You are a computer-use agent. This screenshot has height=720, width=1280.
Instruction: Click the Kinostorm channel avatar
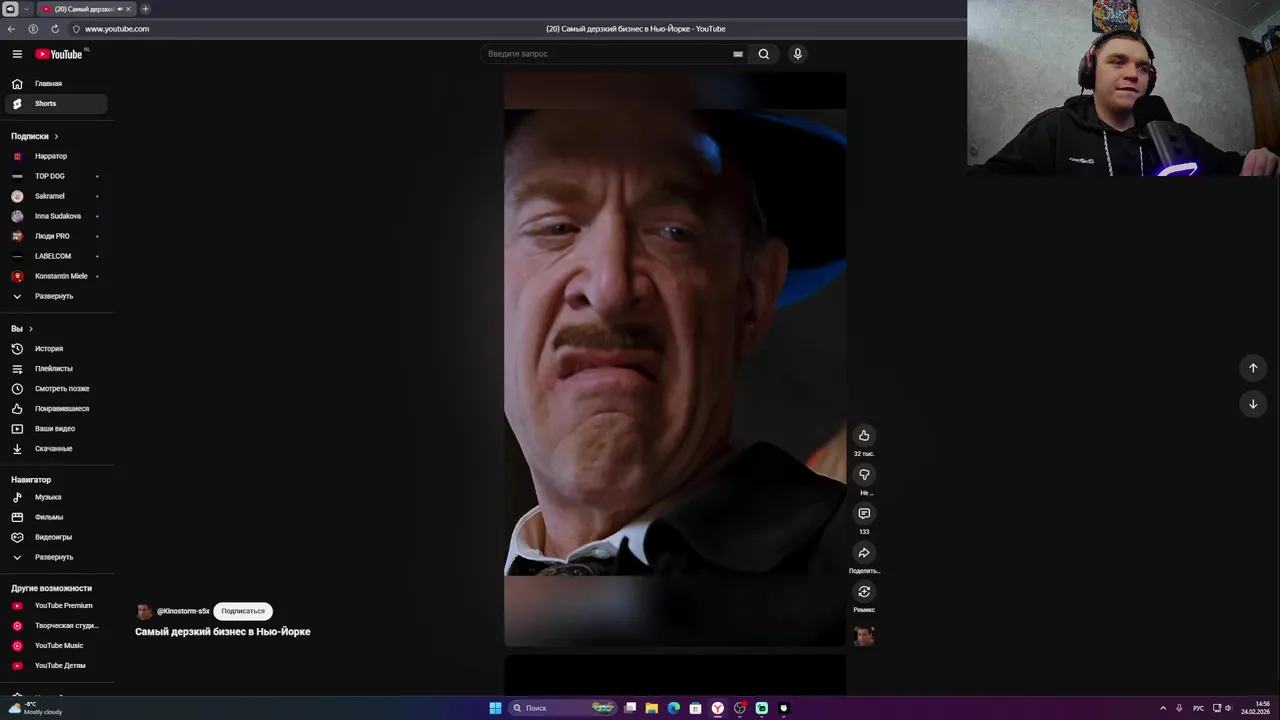pyautogui.click(x=144, y=611)
